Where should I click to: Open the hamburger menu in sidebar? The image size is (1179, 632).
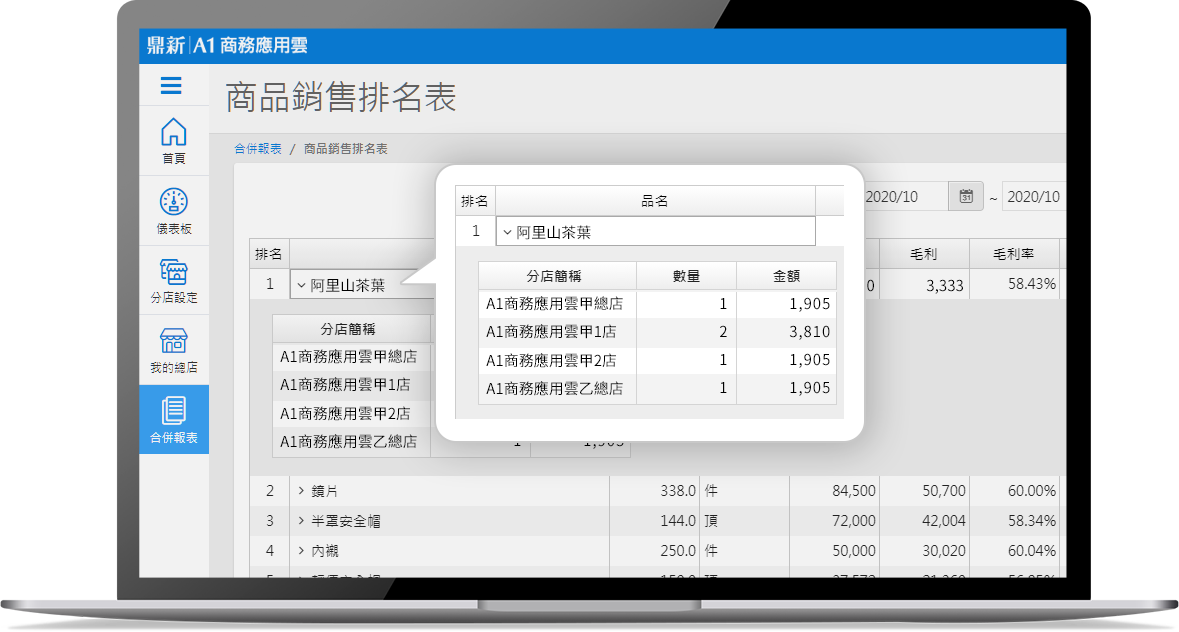171,86
